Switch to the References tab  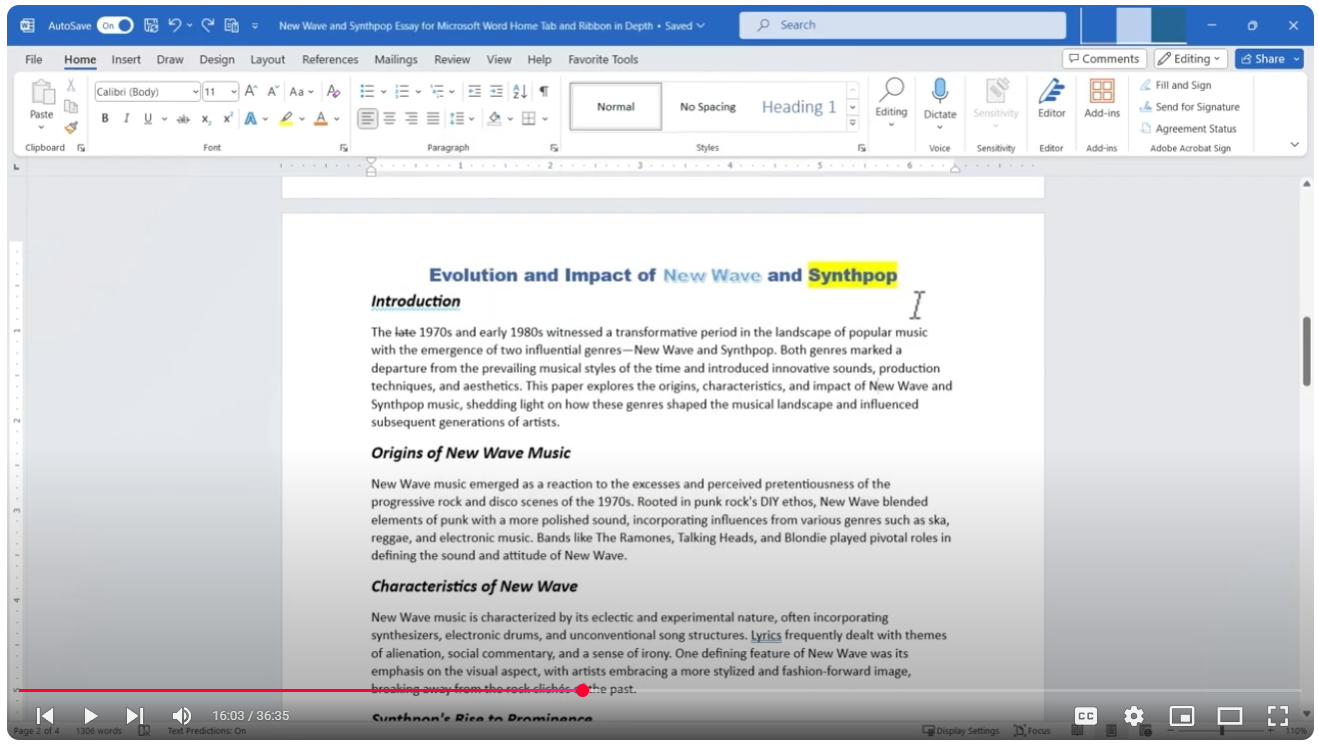pyautogui.click(x=330, y=59)
